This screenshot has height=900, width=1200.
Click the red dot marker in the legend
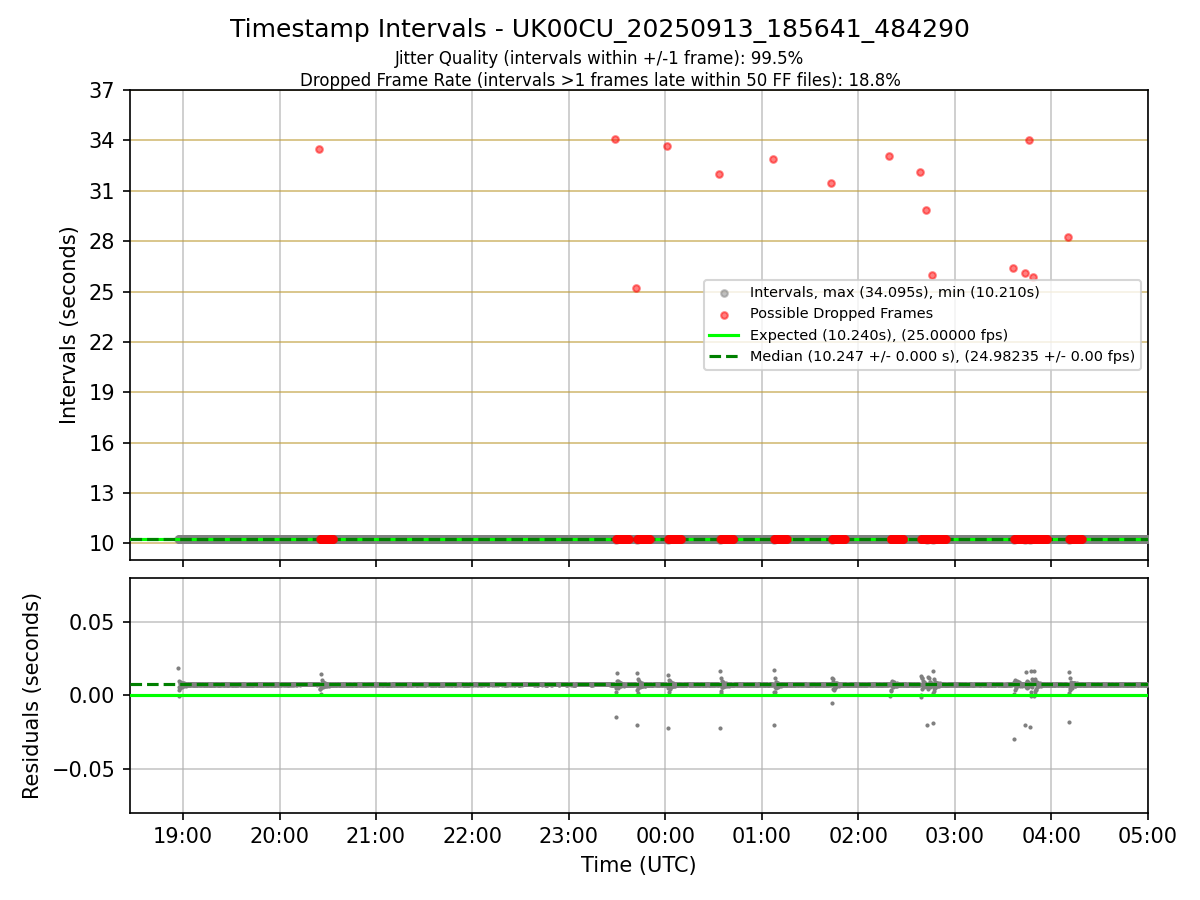pos(725,314)
